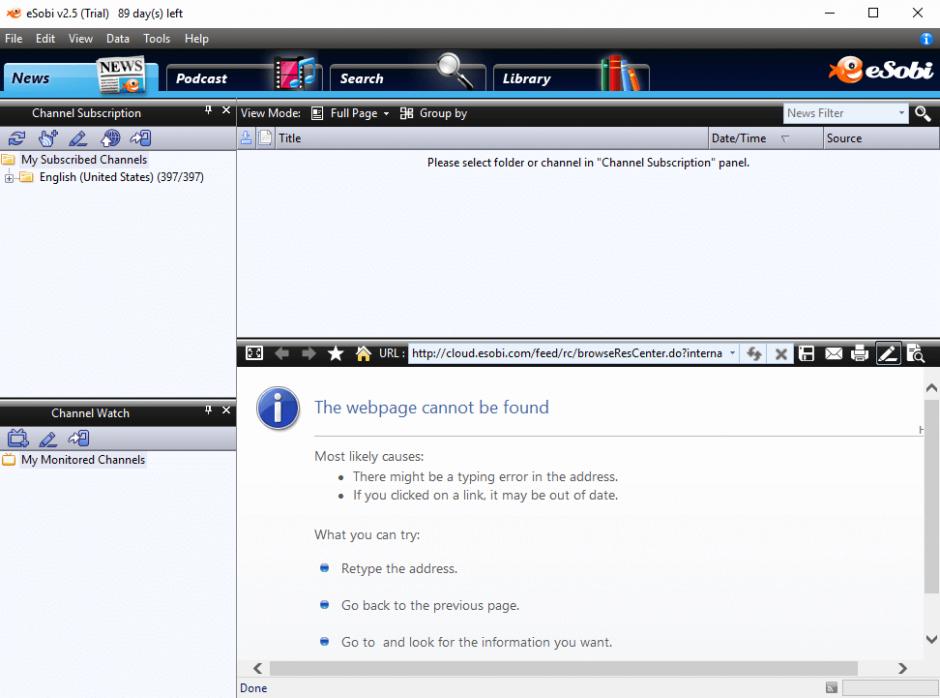Screen dimensions: 940x698
Task: Refresh all channels in Channel Subscription toolbar
Action: [x=17, y=139]
